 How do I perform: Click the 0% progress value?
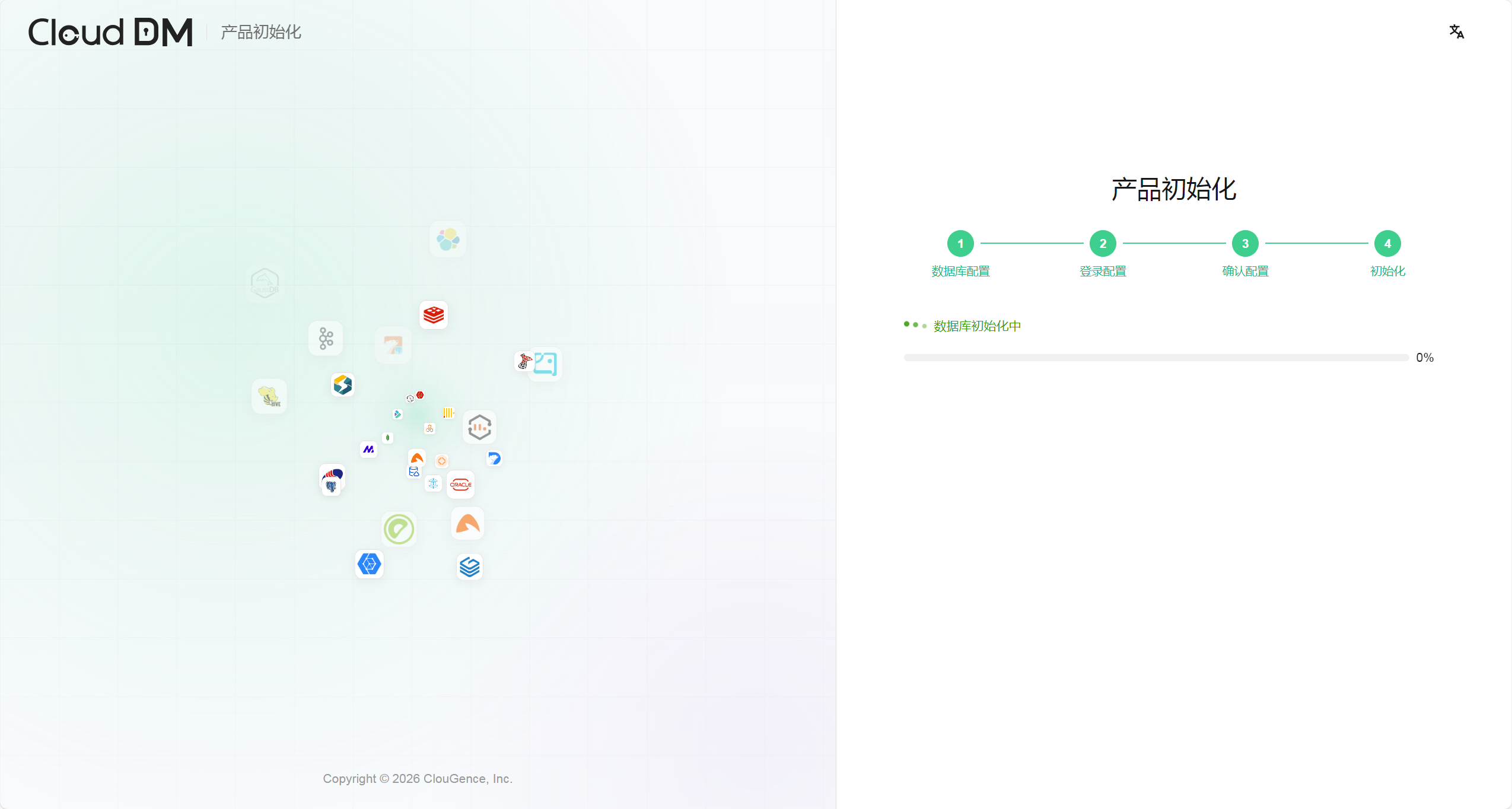[x=1425, y=358]
